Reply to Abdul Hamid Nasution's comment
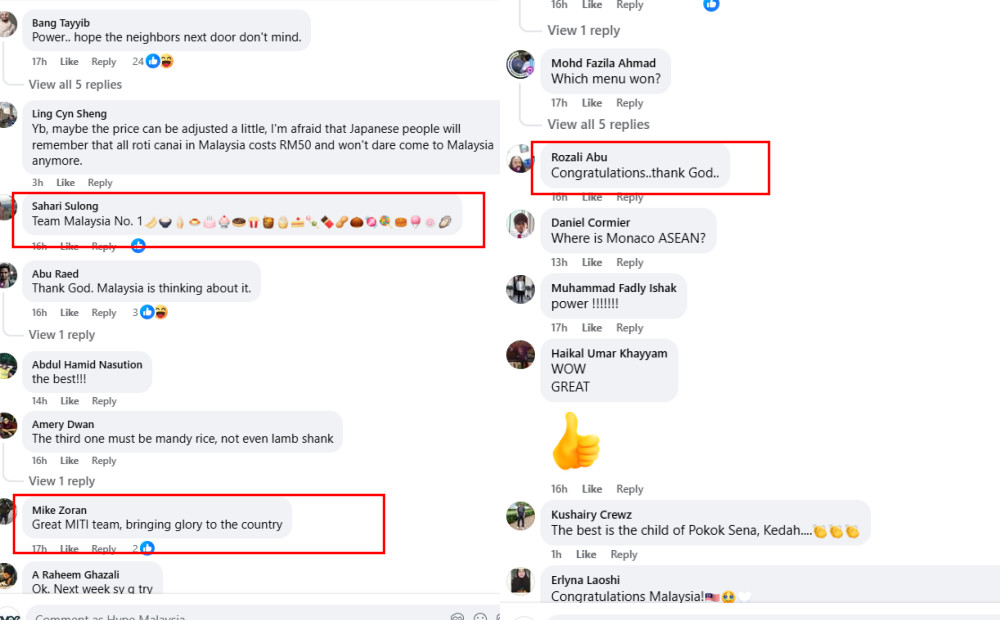This screenshot has height=620, width=1000. tap(104, 401)
